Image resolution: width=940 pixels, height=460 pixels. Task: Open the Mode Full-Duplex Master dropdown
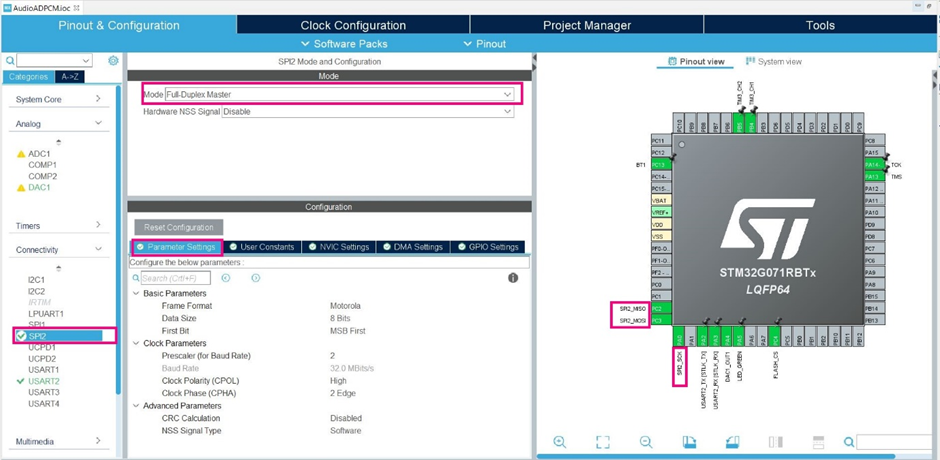(339, 94)
